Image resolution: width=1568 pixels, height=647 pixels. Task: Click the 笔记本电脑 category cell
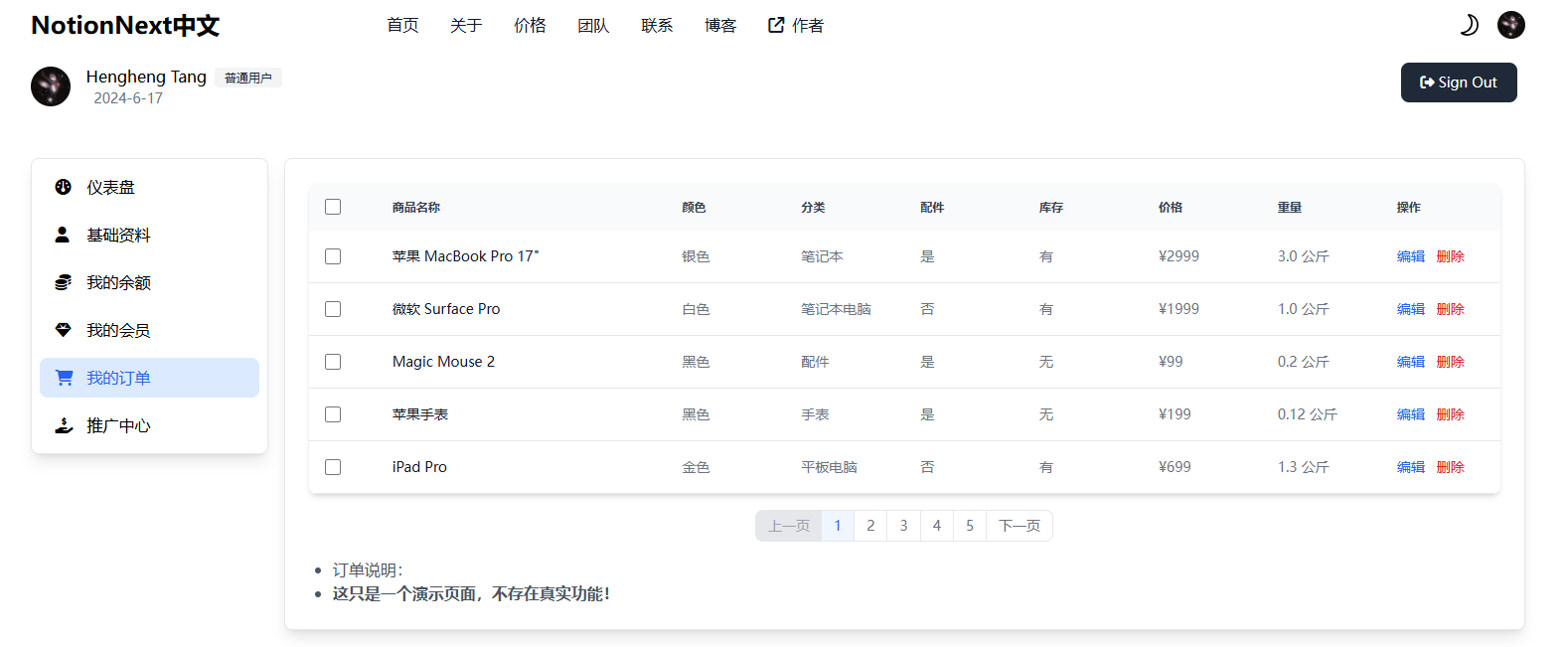(x=836, y=309)
